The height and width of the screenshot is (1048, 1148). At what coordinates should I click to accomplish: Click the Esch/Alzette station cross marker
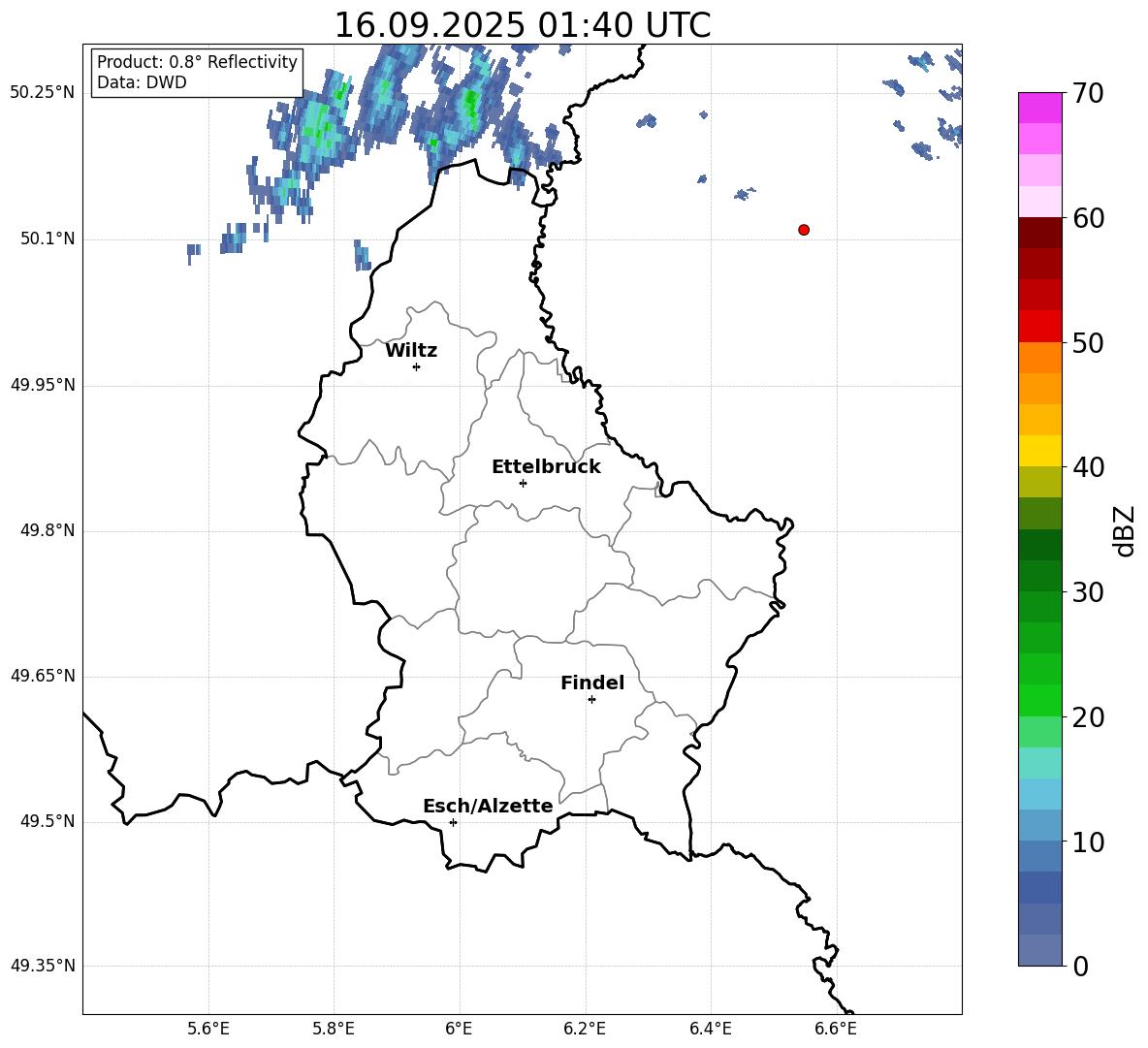click(x=453, y=822)
